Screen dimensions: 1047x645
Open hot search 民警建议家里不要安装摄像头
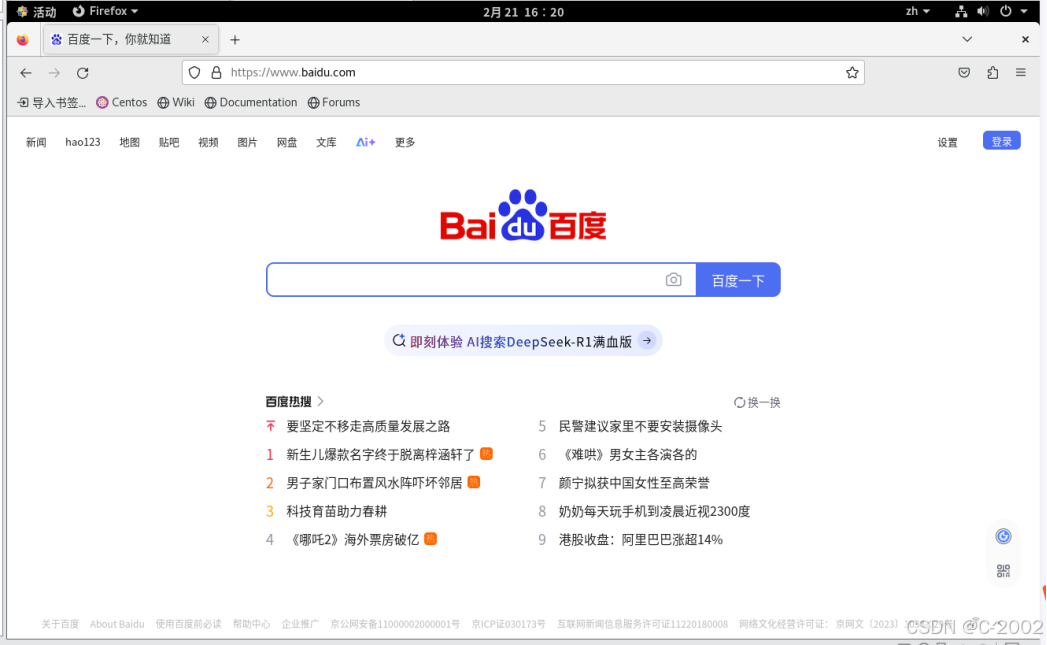(640, 427)
